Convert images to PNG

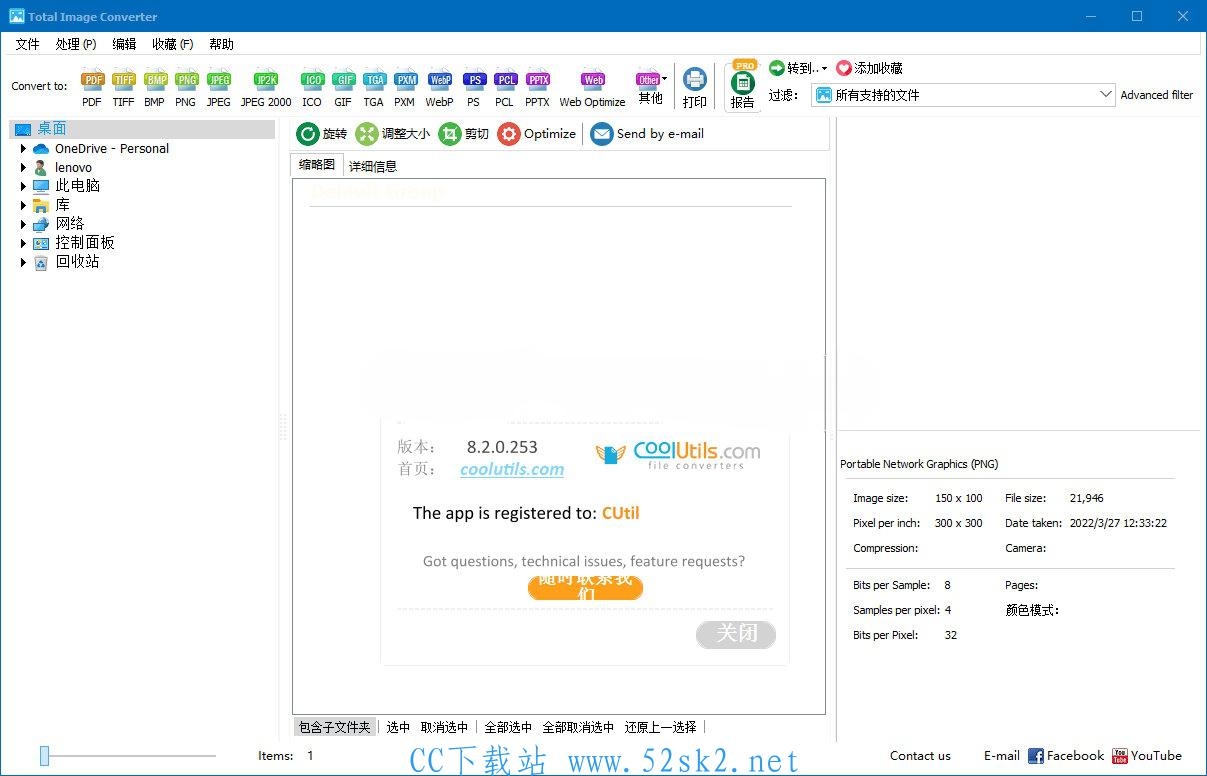[186, 88]
